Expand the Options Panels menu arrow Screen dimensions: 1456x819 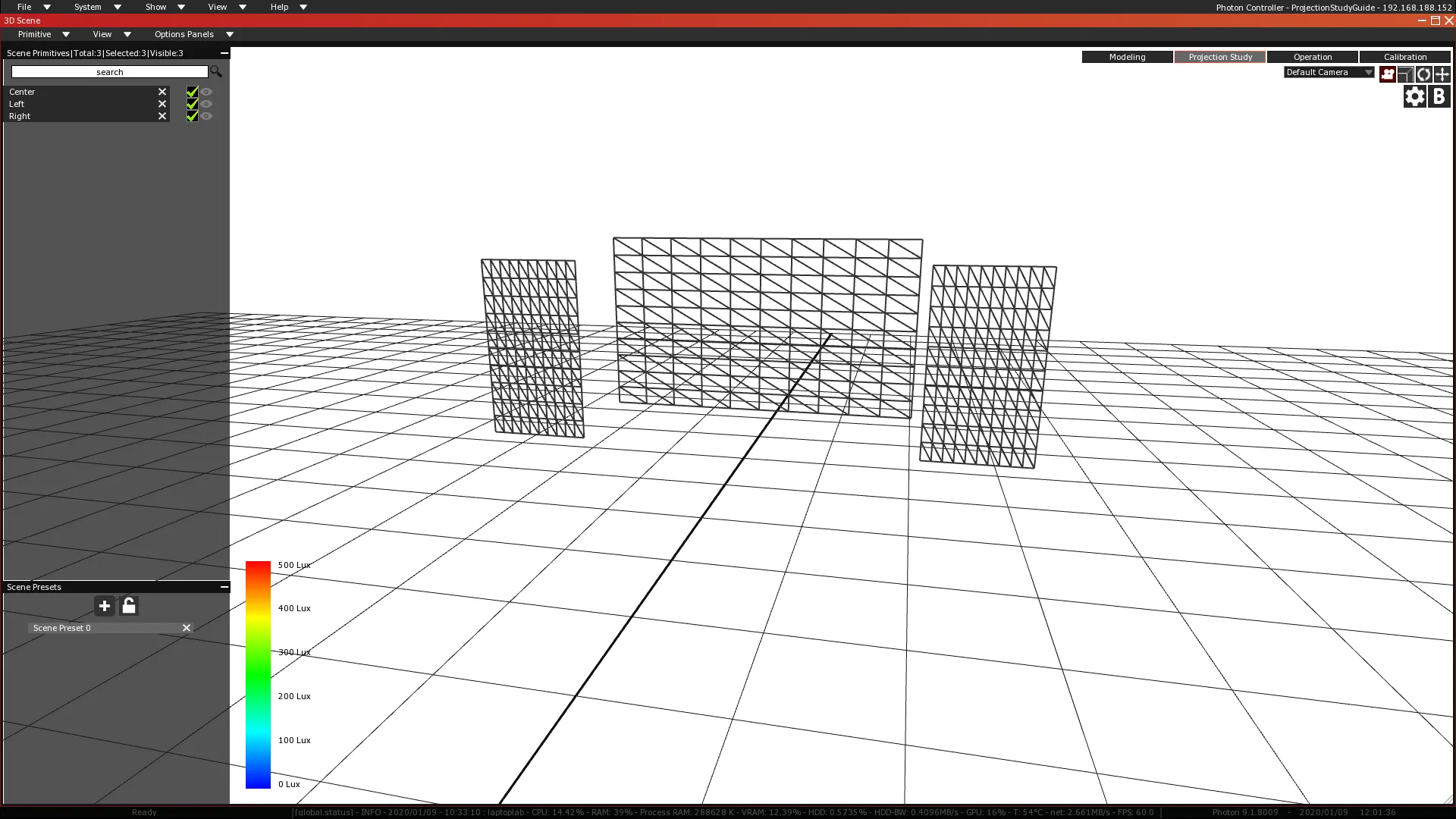pos(230,34)
